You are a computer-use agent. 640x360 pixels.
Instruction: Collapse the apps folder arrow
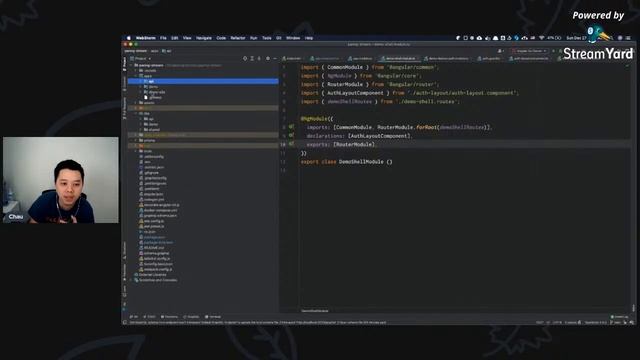[x=136, y=76]
